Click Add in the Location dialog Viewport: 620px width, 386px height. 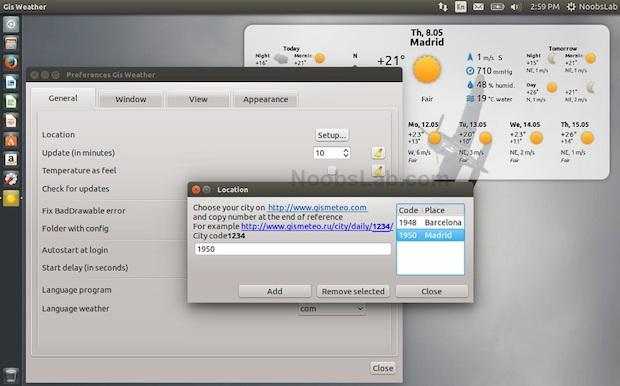[x=274, y=291]
